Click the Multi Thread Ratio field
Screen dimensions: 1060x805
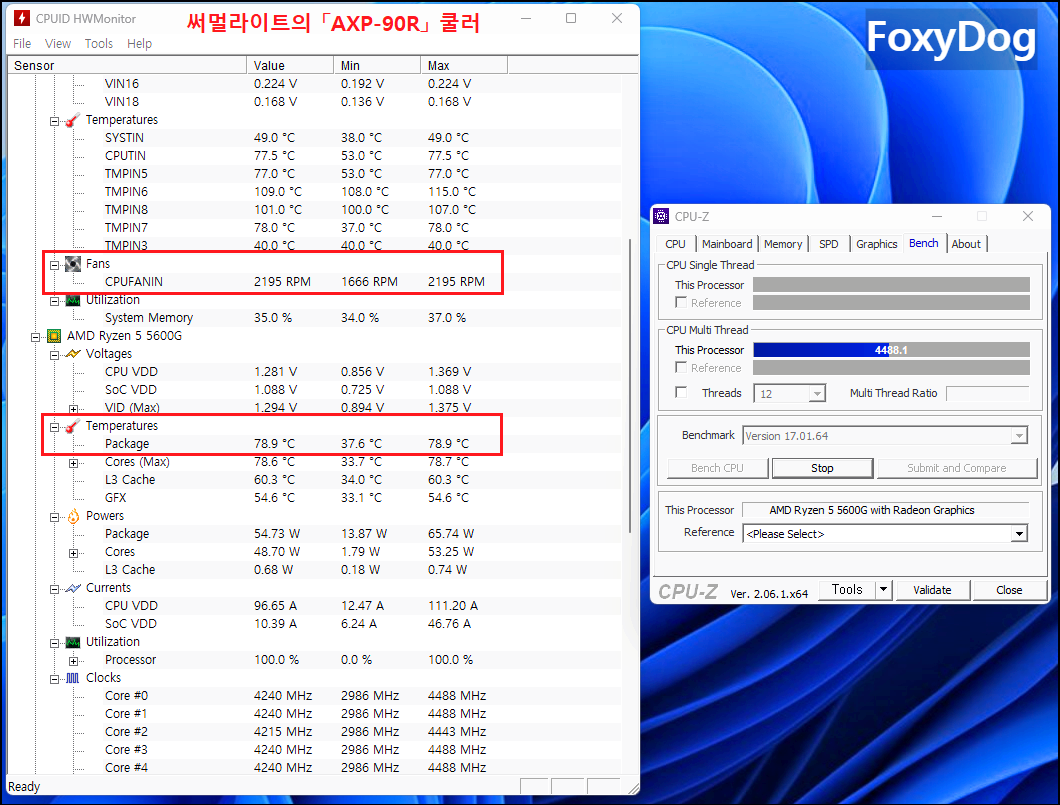point(988,393)
